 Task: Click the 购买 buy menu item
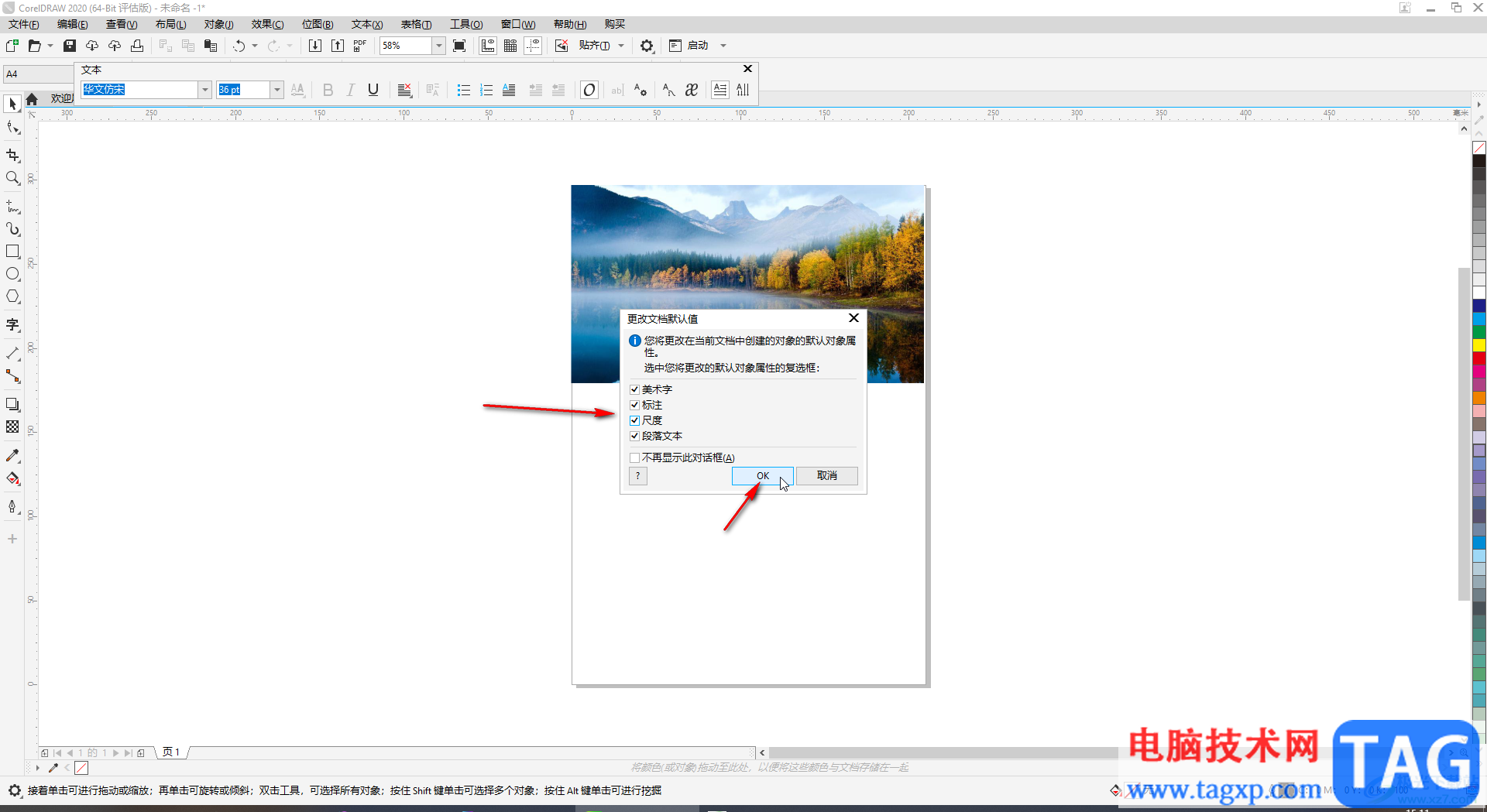[x=615, y=25]
